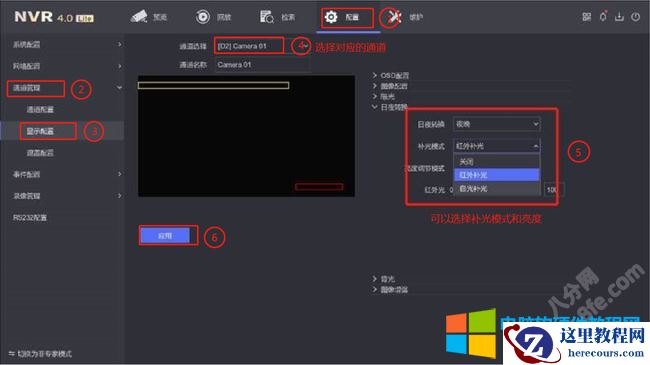The image size is (650, 365).
Task: Switch to the 维护 maintenance tab
Action: pos(416,17)
